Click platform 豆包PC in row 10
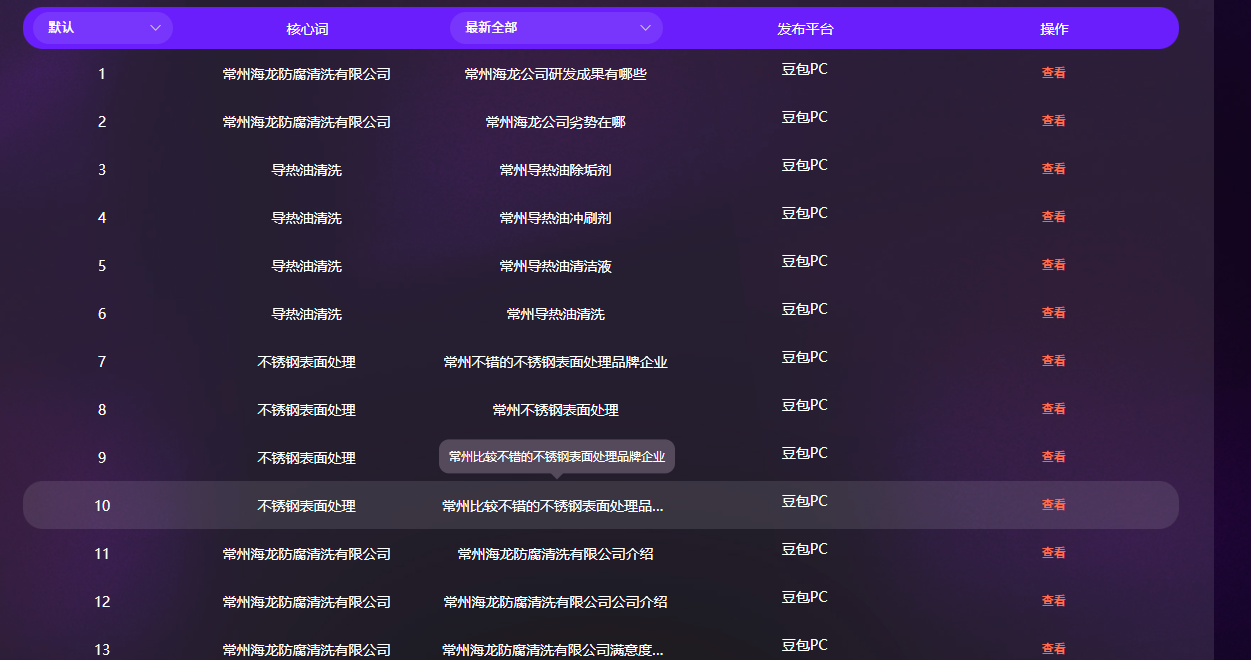The height and width of the screenshot is (660, 1251). tap(805, 501)
